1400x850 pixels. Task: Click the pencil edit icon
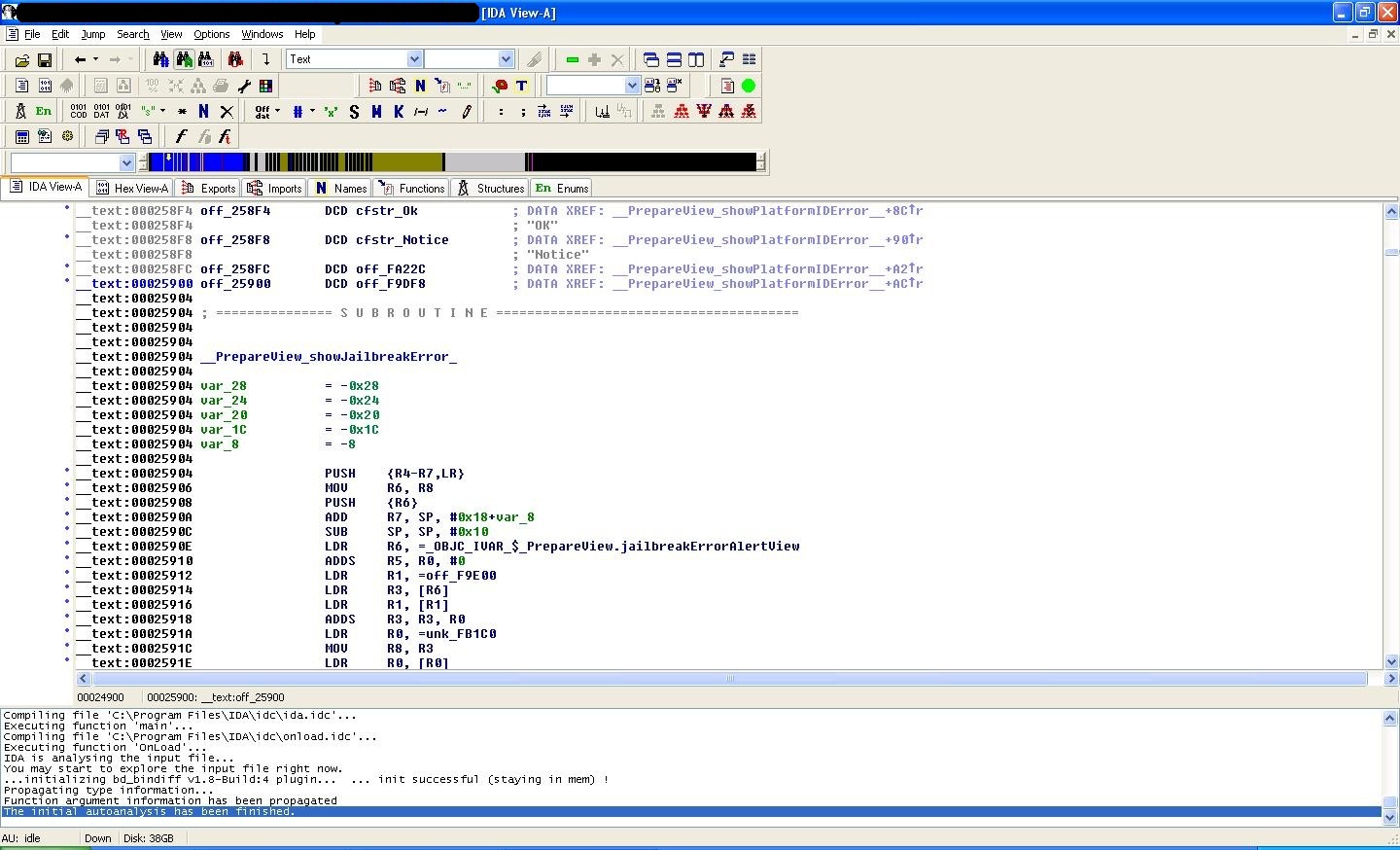click(x=467, y=112)
